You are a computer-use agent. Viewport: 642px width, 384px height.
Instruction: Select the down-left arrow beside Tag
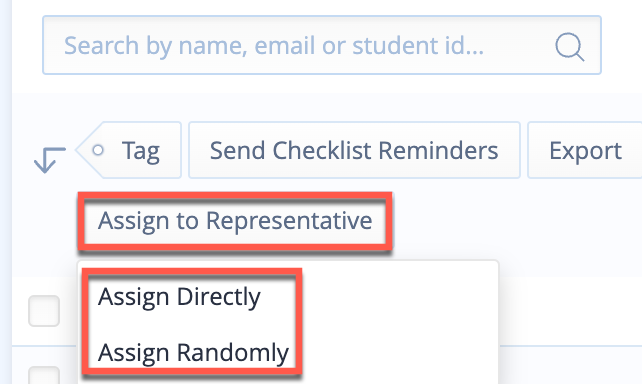point(50,160)
